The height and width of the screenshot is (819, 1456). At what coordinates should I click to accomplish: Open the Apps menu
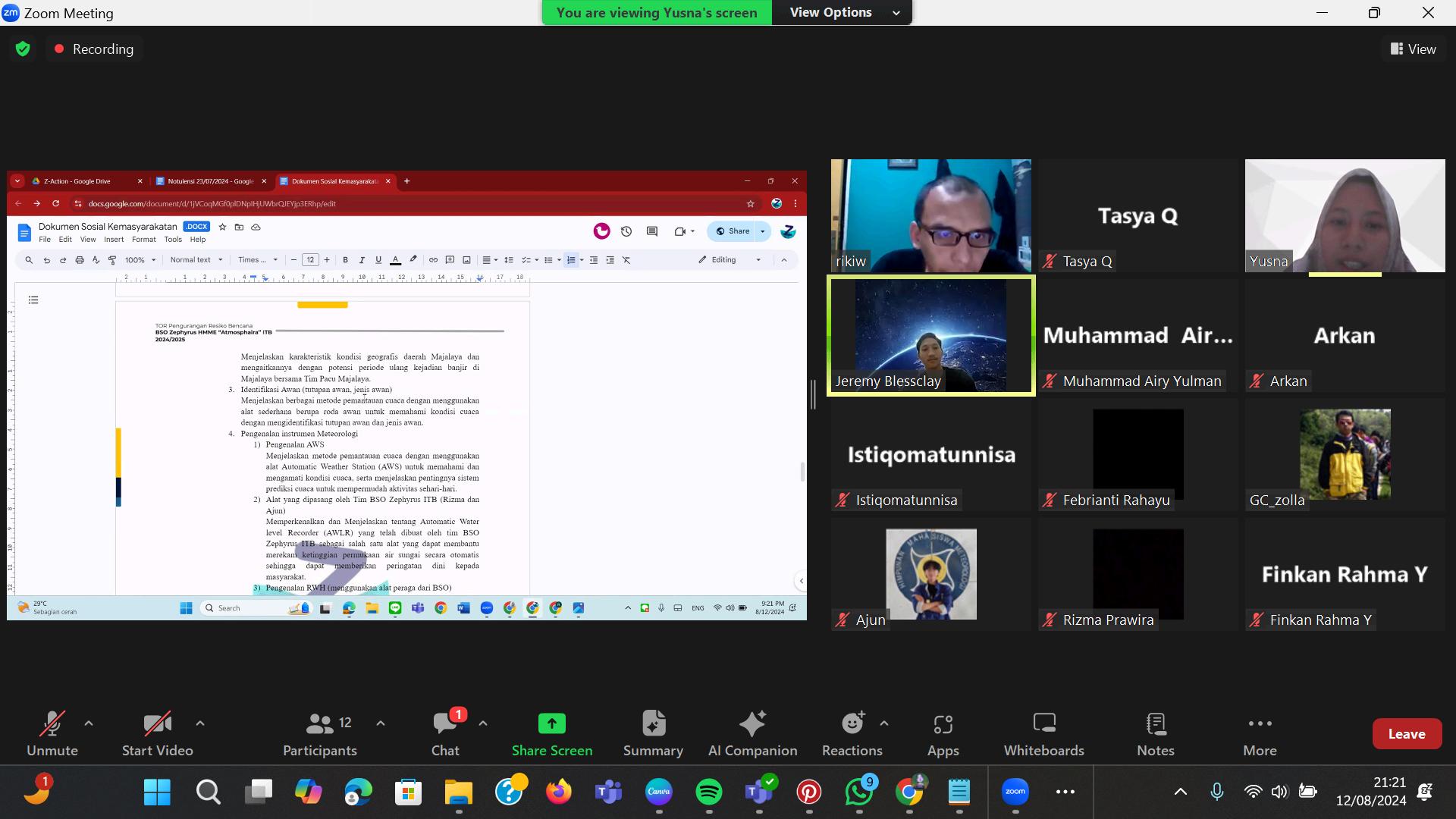pyautogui.click(x=943, y=733)
